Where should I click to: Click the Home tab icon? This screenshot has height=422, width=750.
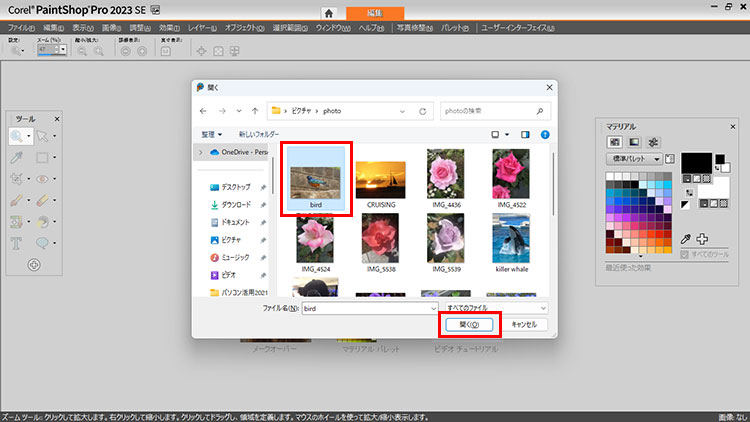point(329,12)
